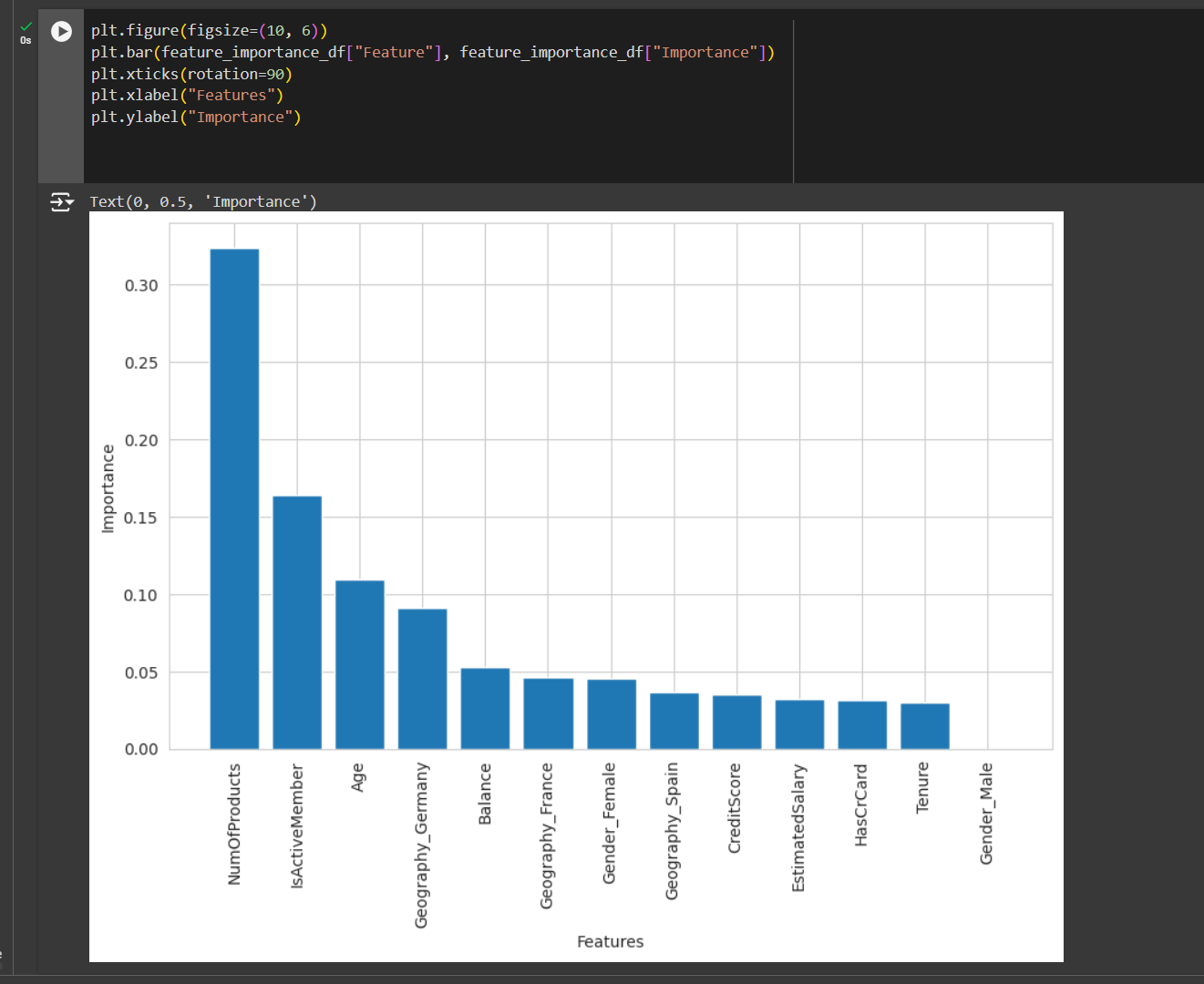Place cursor on the plt.xticks code line
The image size is (1204, 984).
pos(190,74)
